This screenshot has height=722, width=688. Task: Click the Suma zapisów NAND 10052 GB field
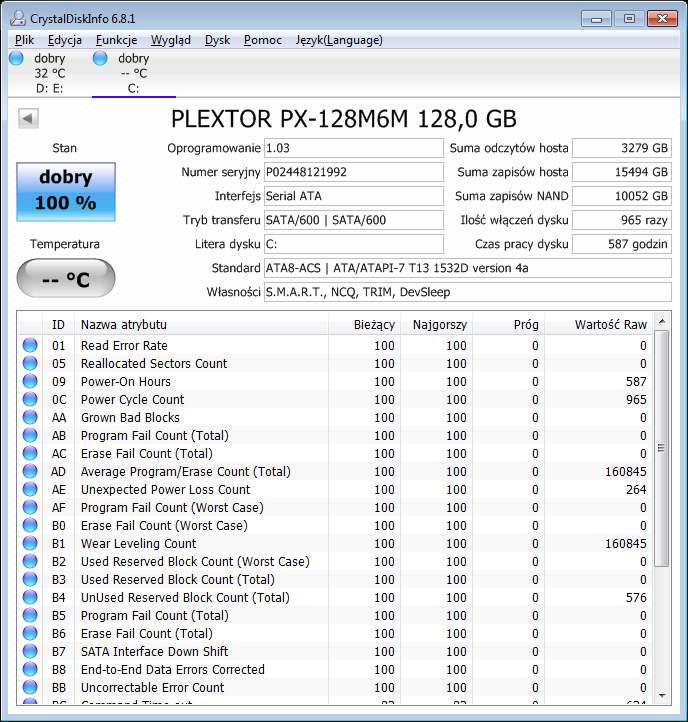point(622,196)
